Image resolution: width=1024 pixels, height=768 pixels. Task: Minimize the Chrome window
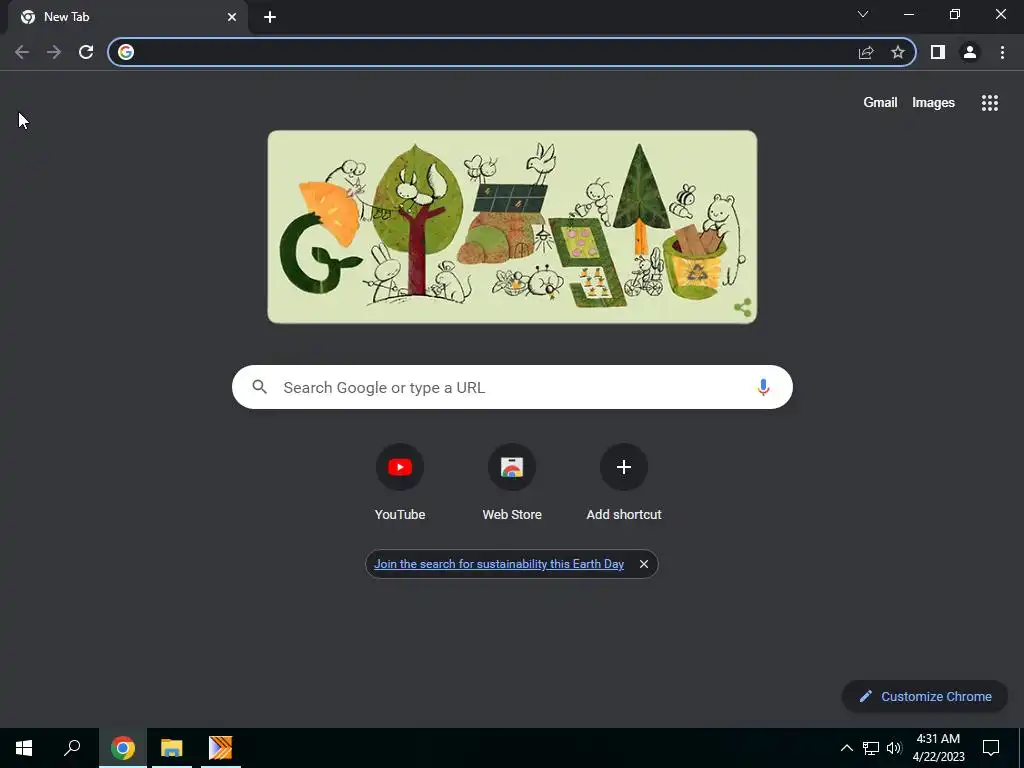(x=909, y=14)
